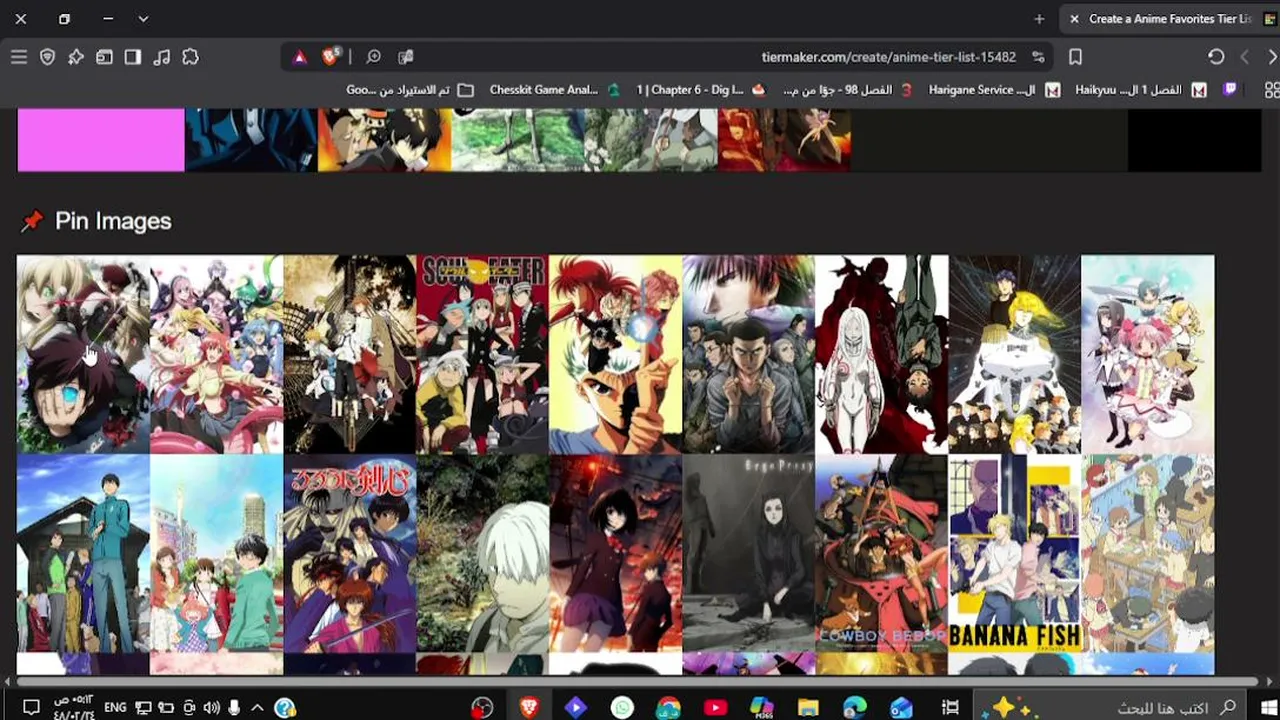The image size is (1280, 720).
Task: Open YouTube app from taskbar
Action: tap(715, 708)
